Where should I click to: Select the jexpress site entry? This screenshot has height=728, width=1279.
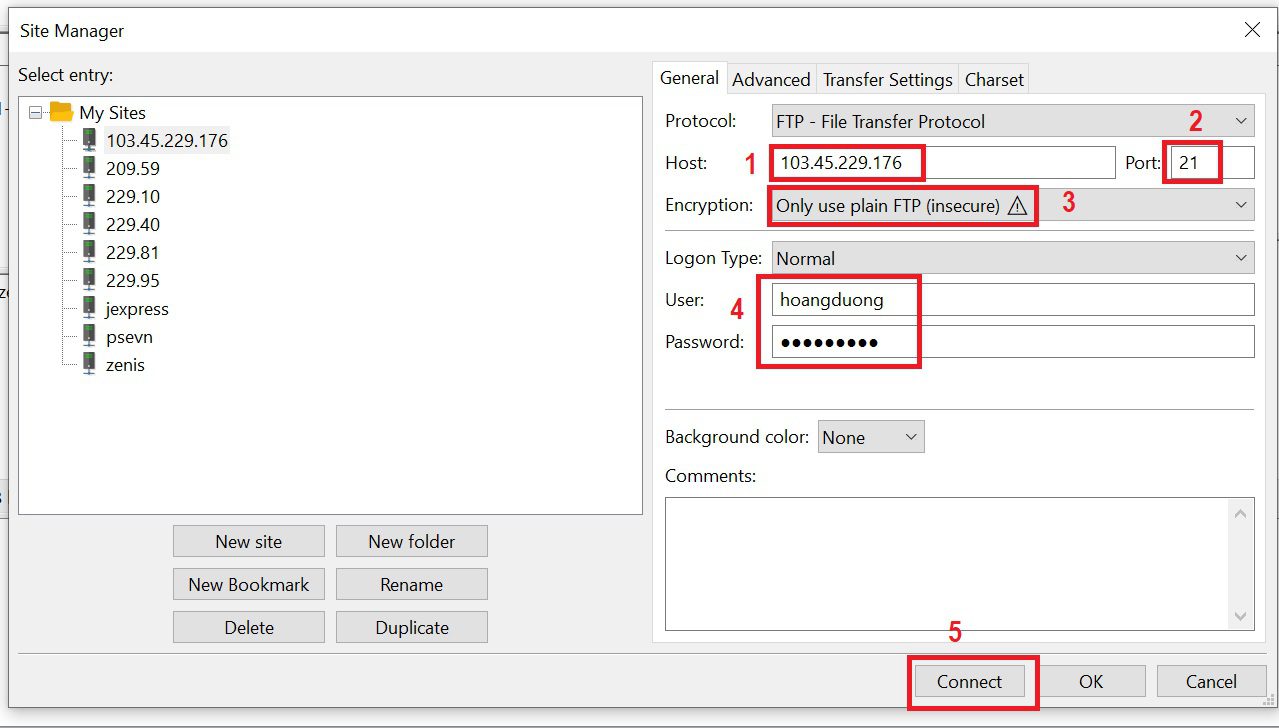pos(137,308)
